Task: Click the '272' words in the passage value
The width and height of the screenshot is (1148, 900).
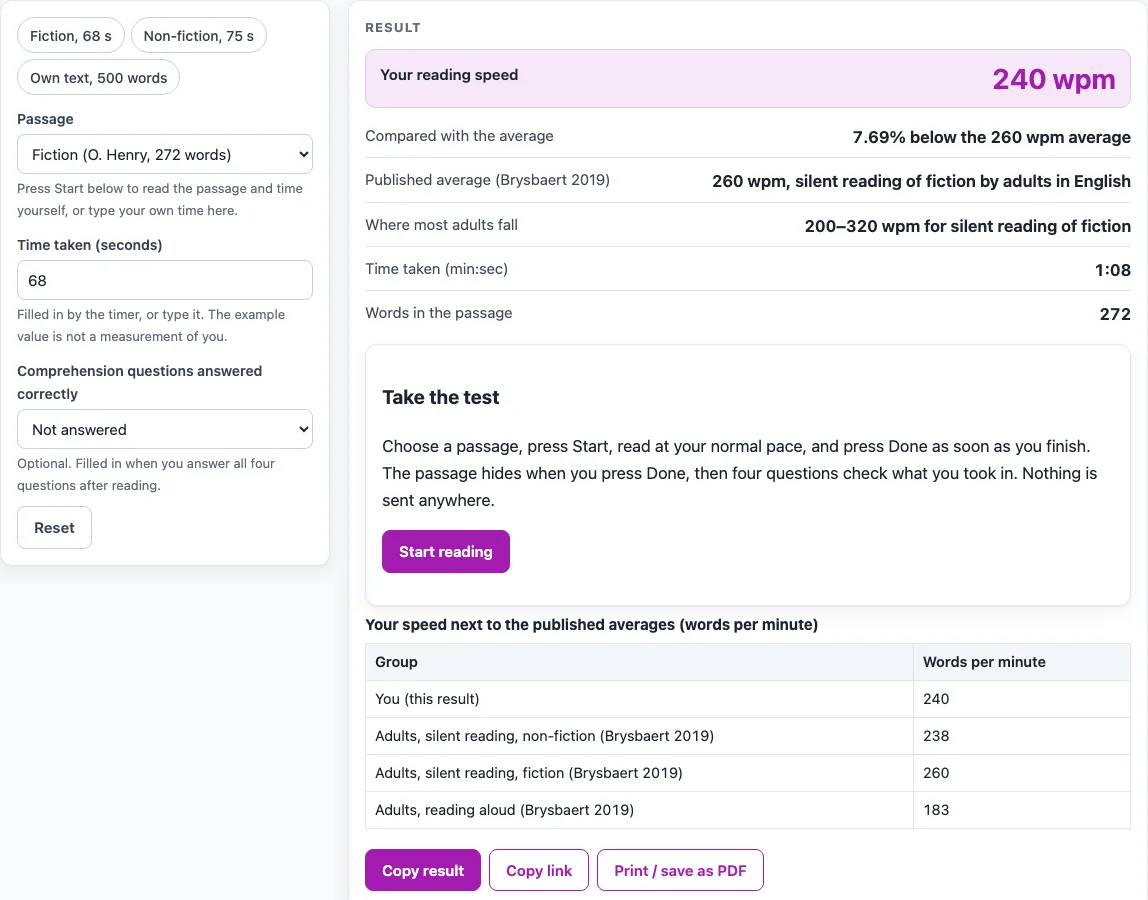Action: pyautogui.click(x=1115, y=314)
